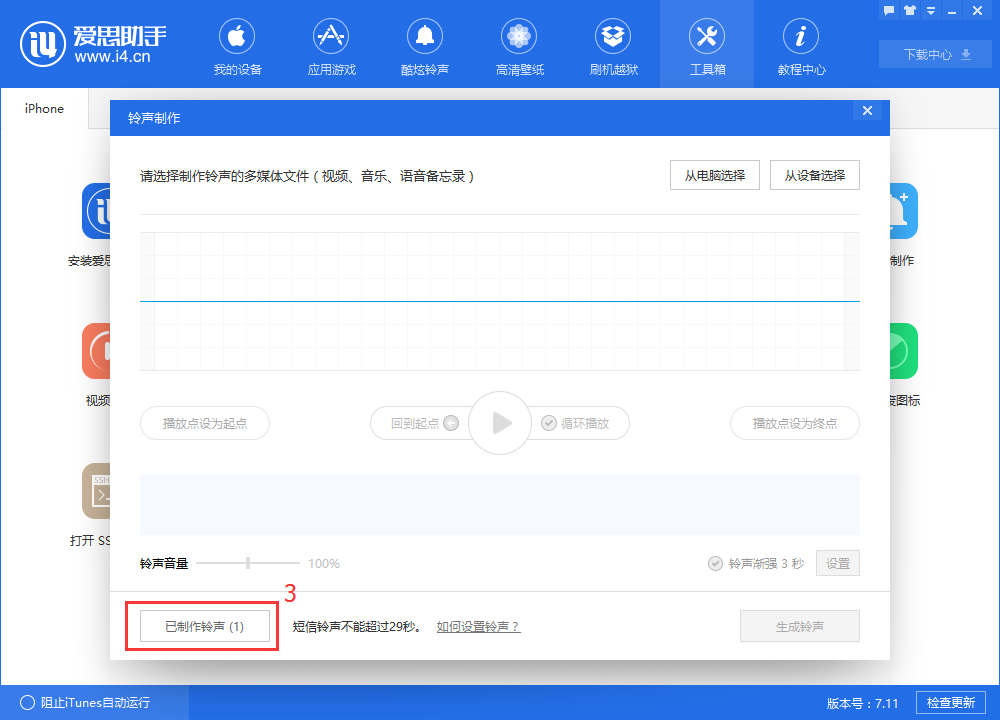Adjust the 铃声音量 volume slider
The width and height of the screenshot is (1000, 720).
point(247,563)
